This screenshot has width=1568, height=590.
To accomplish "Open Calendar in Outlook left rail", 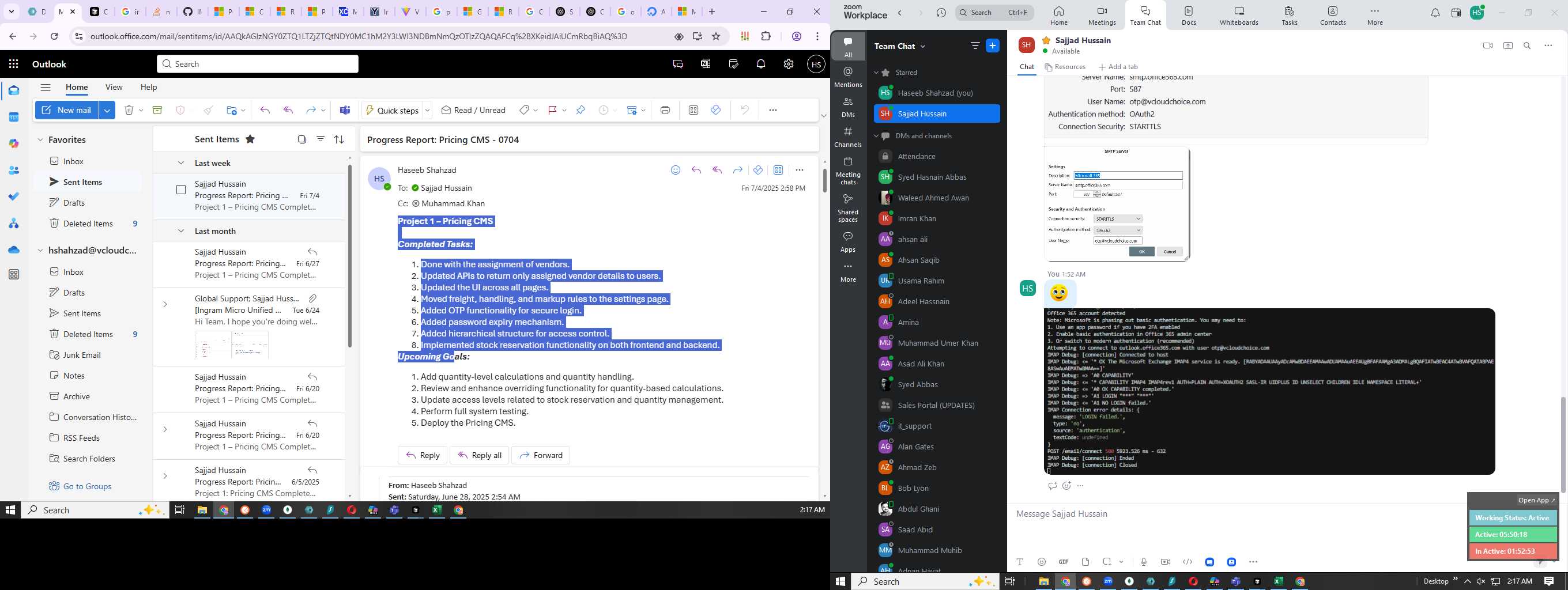I will pyautogui.click(x=13, y=117).
